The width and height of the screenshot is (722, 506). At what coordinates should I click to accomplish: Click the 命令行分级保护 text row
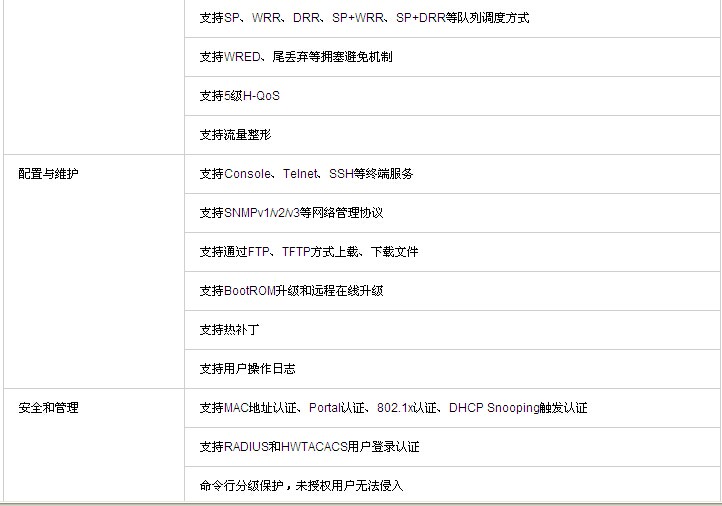click(301, 486)
